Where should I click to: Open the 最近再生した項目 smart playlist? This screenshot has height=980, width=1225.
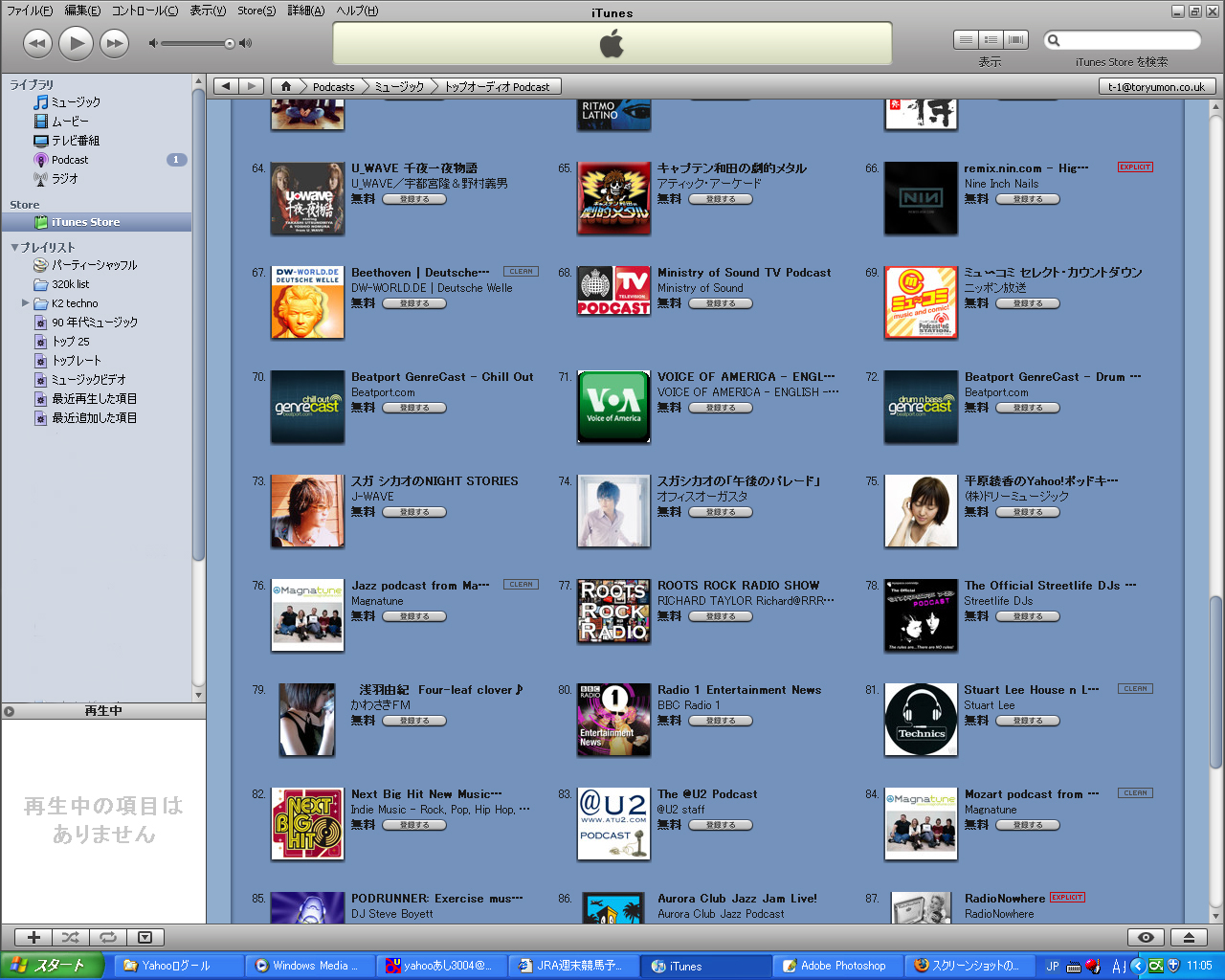(96, 399)
